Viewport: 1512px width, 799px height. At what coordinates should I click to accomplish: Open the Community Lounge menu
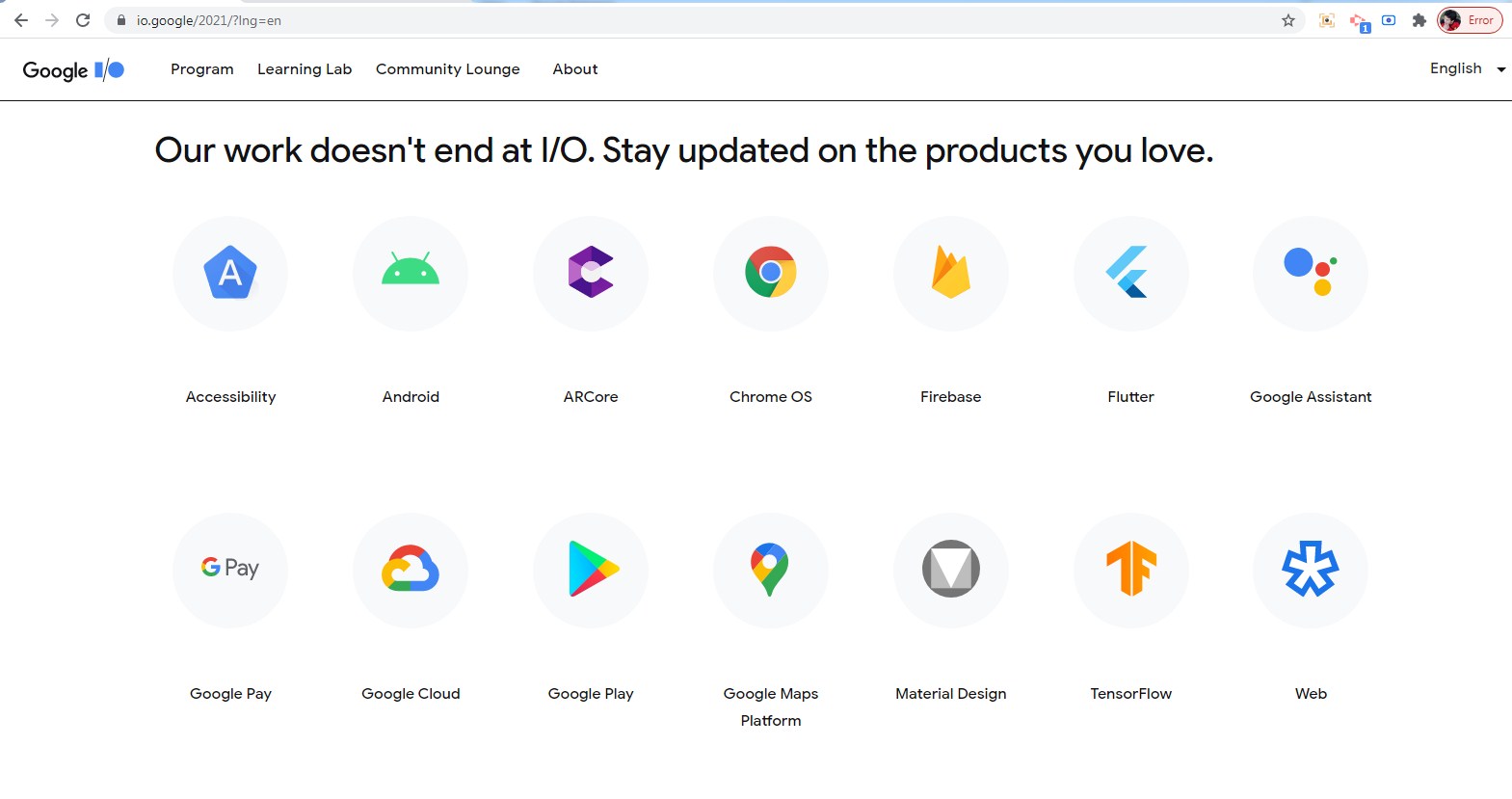pos(448,69)
